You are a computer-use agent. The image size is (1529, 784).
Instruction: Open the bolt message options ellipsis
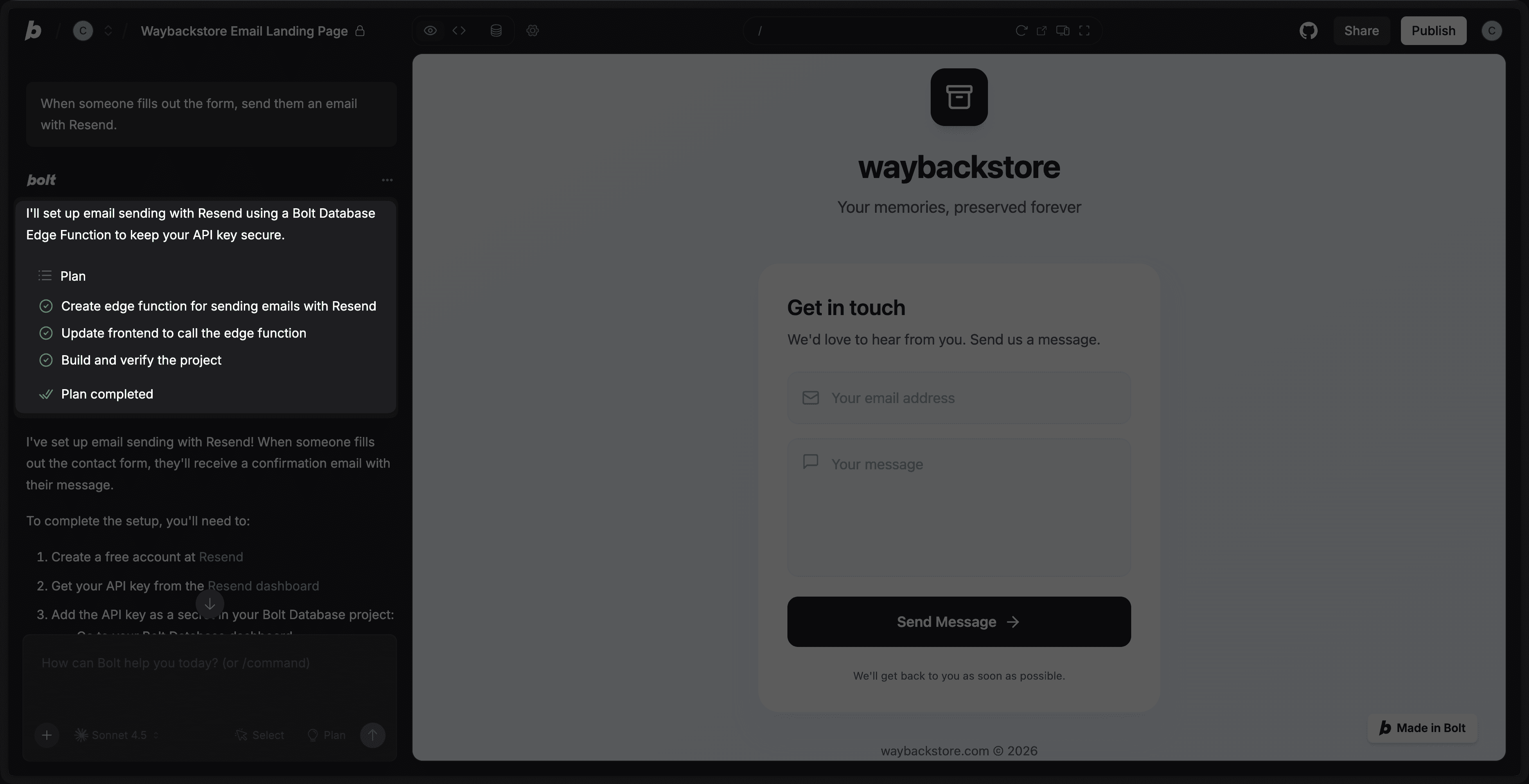387,180
